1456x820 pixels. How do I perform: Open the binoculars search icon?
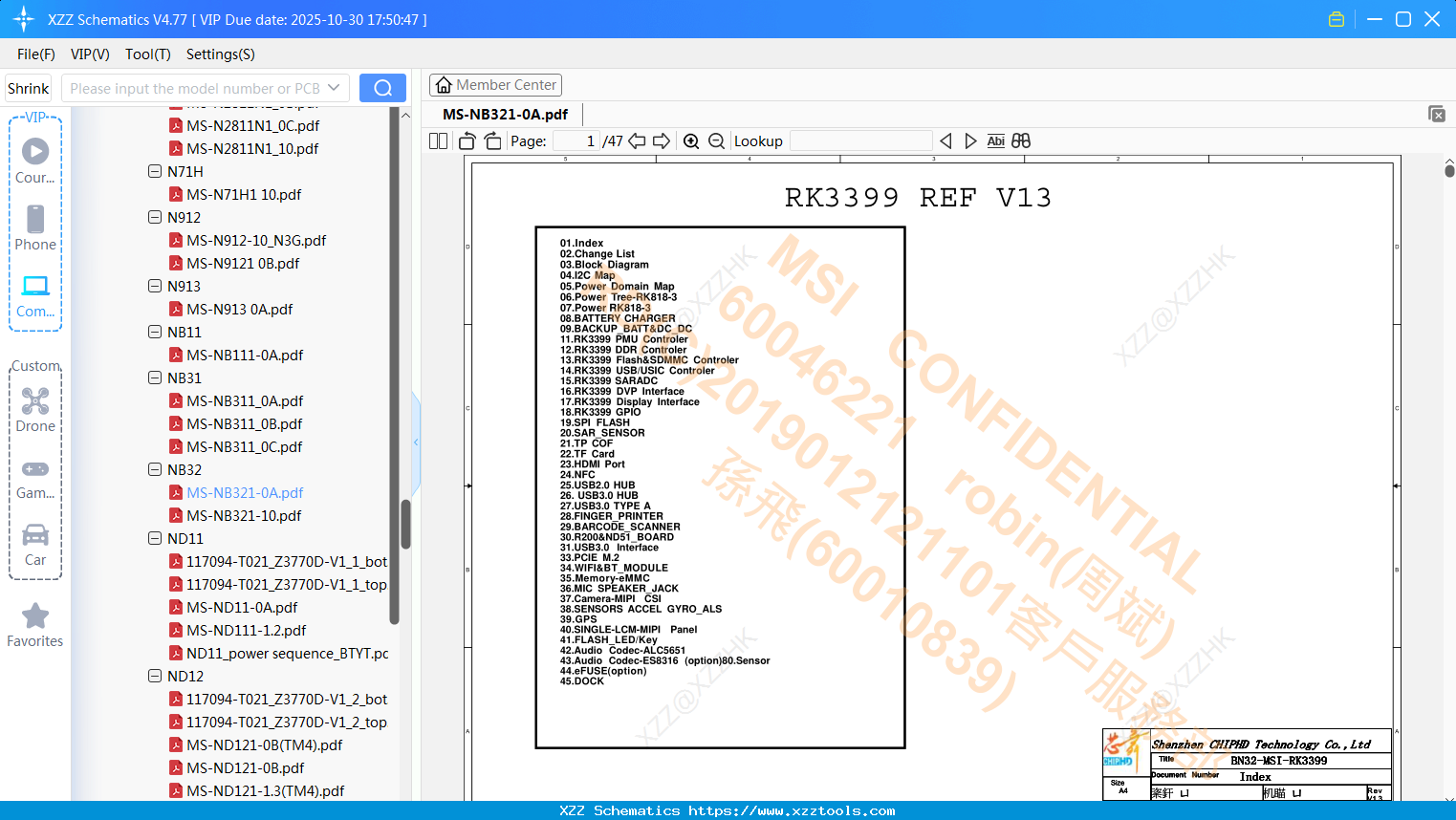(1020, 140)
